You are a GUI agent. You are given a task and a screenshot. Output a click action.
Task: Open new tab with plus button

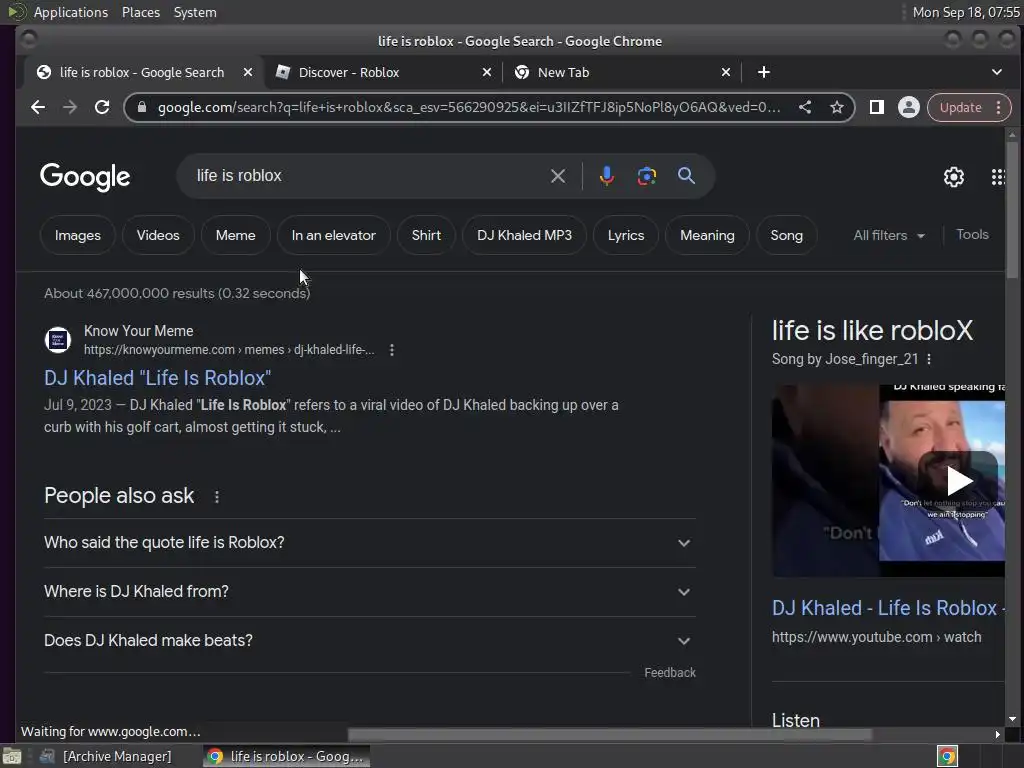pyautogui.click(x=763, y=72)
